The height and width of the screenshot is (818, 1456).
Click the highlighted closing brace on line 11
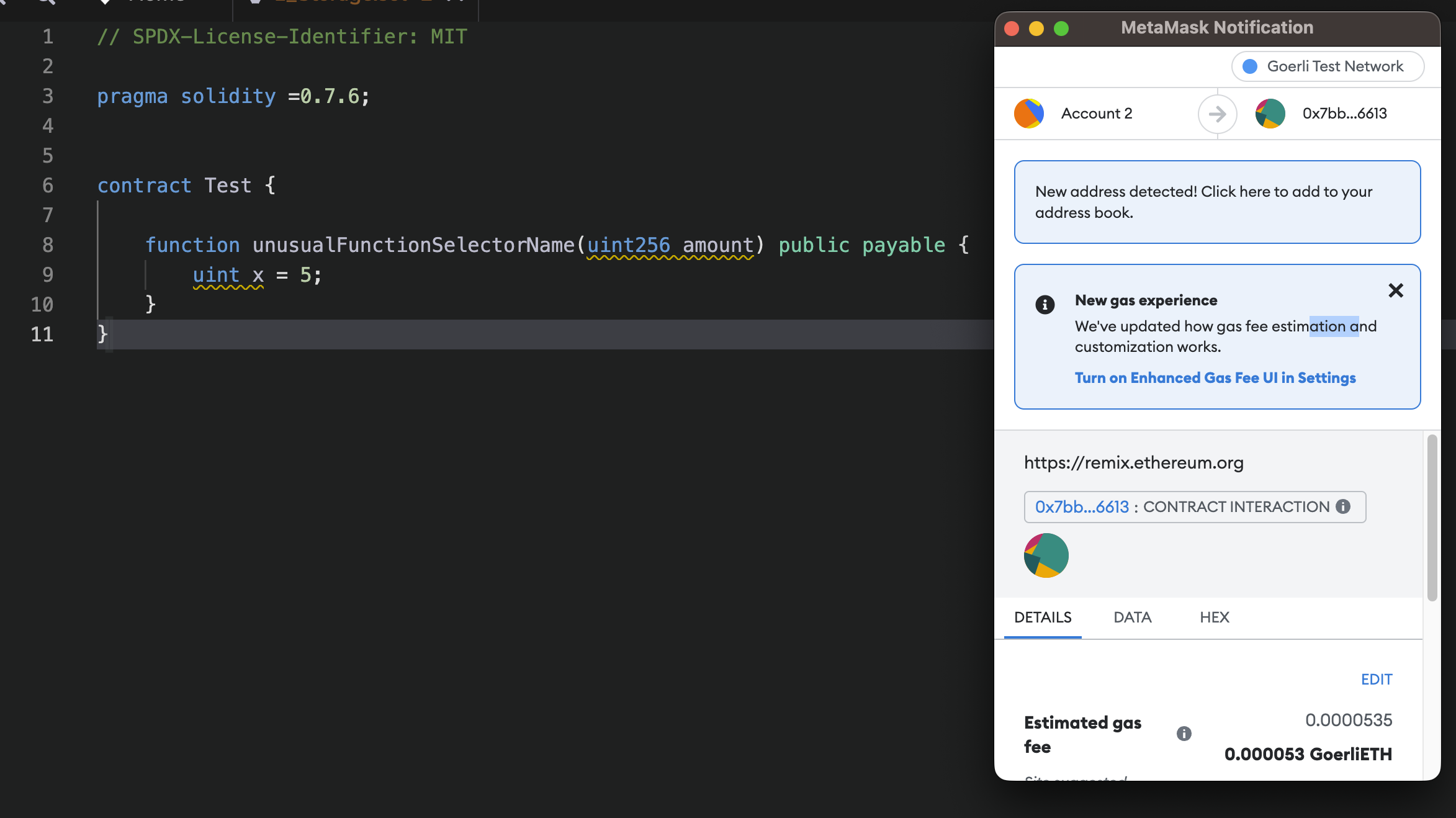[103, 335]
